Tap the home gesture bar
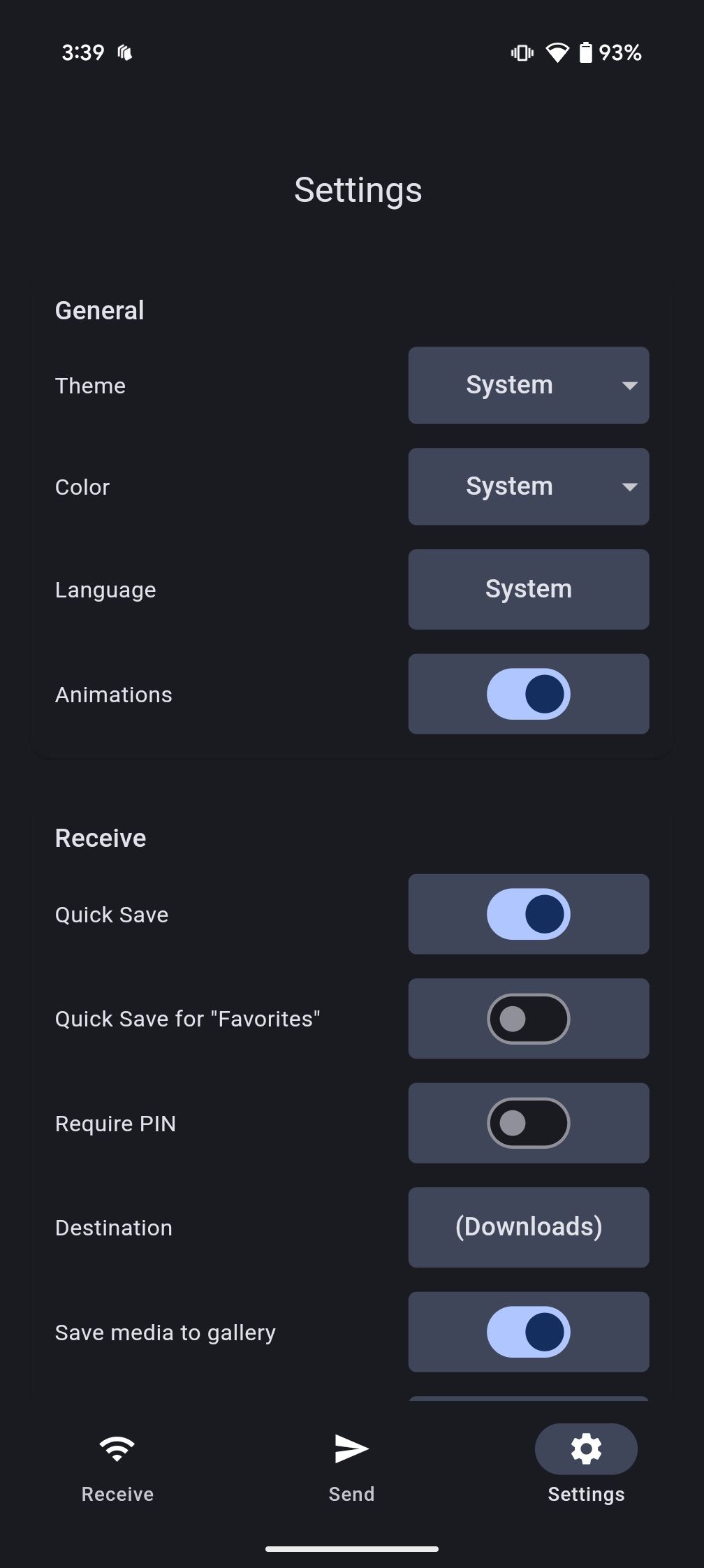 pyautogui.click(x=352, y=1549)
